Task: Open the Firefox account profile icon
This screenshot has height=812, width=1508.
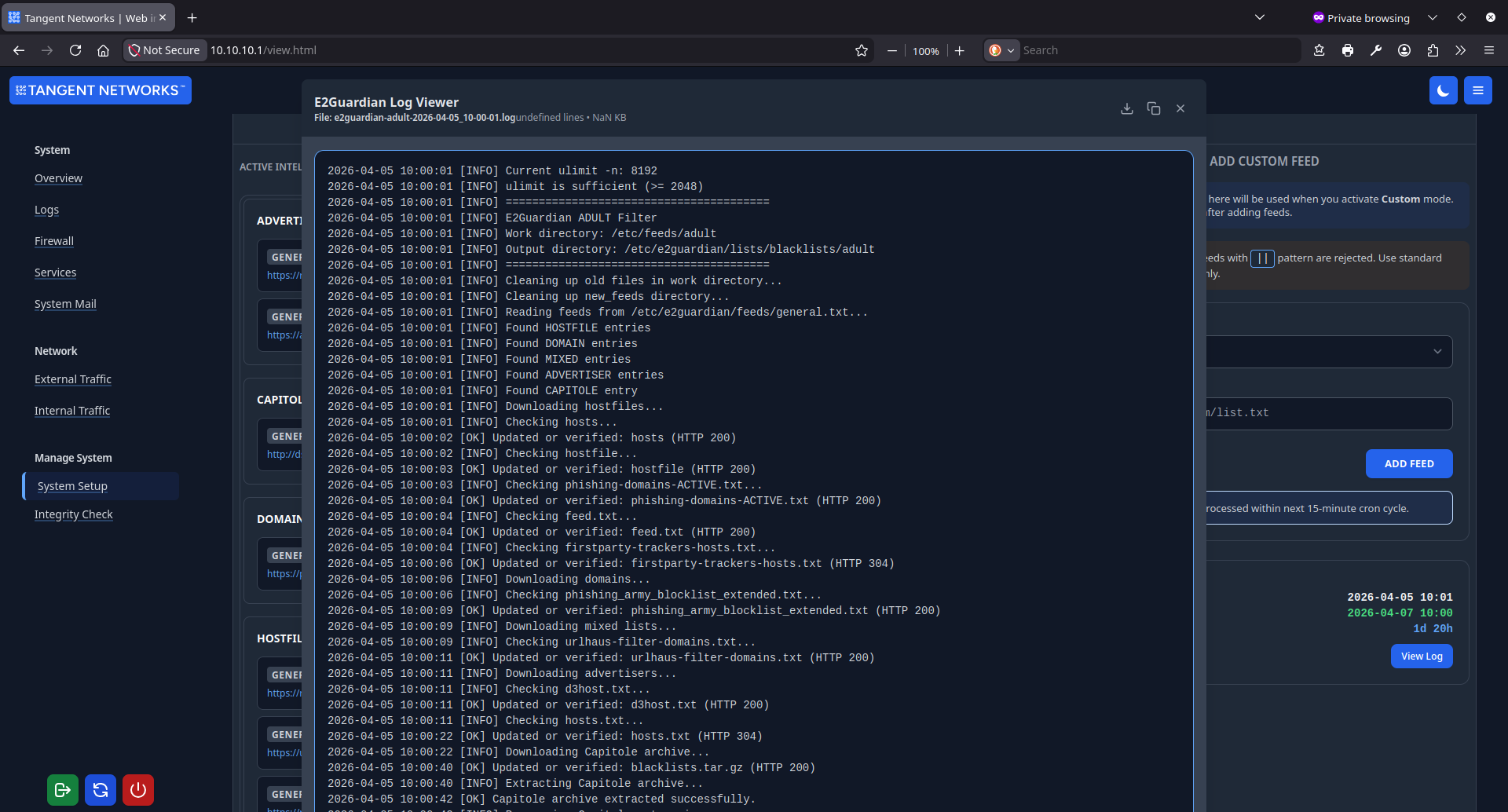Action: [x=1404, y=49]
